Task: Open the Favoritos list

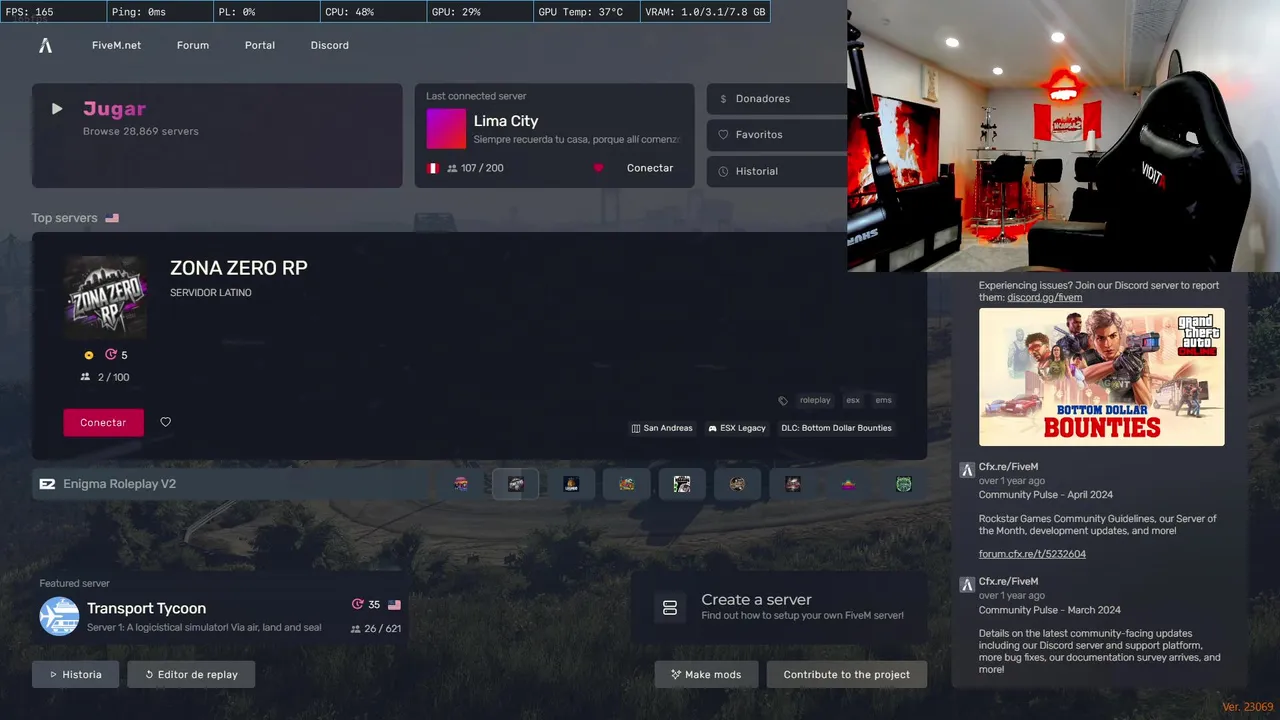Action: click(x=776, y=135)
